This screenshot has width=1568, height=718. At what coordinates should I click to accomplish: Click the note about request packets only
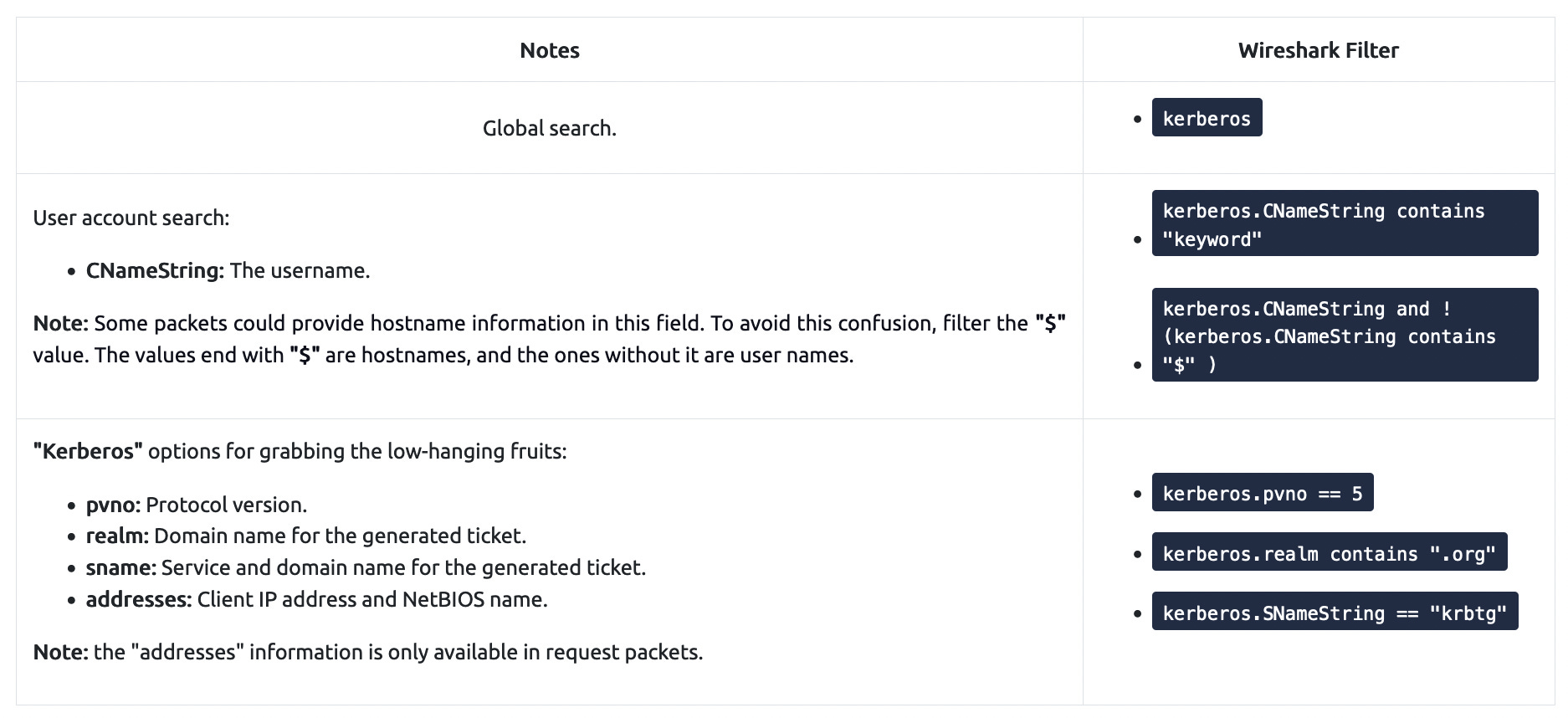click(368, 652)
